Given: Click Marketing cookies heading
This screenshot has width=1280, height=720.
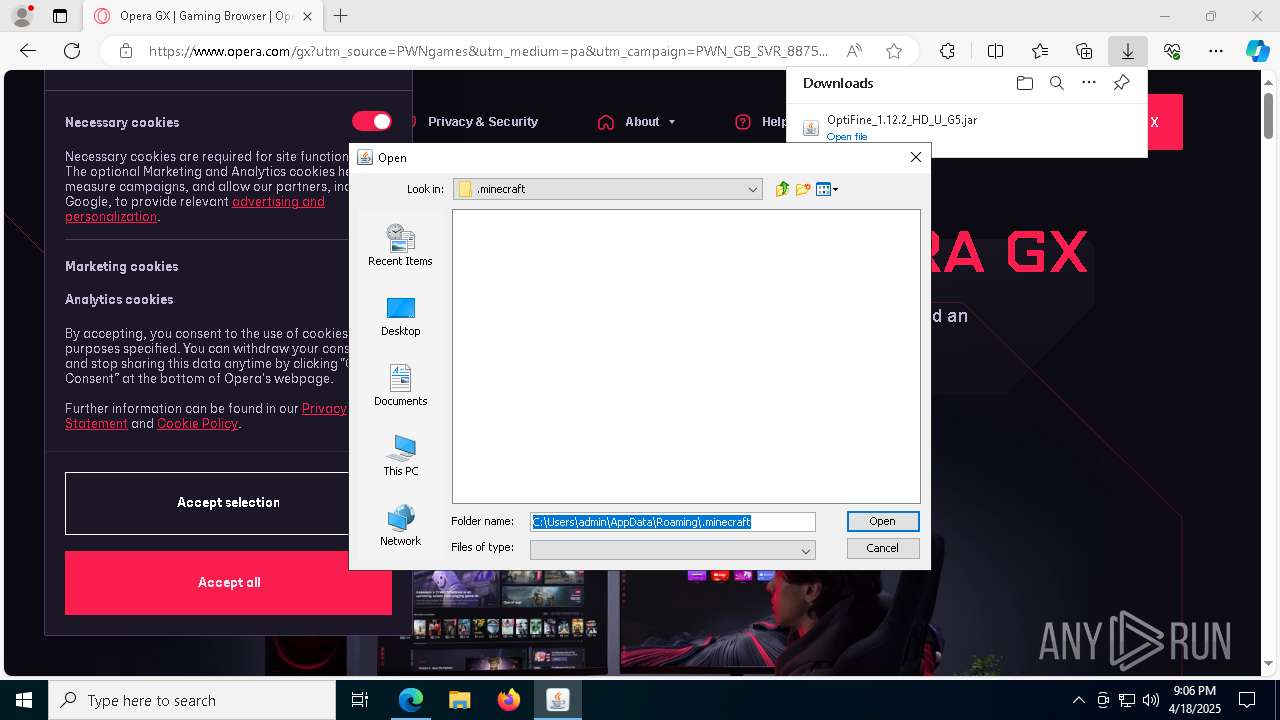Looking at the screenshot, I should 121,266.
